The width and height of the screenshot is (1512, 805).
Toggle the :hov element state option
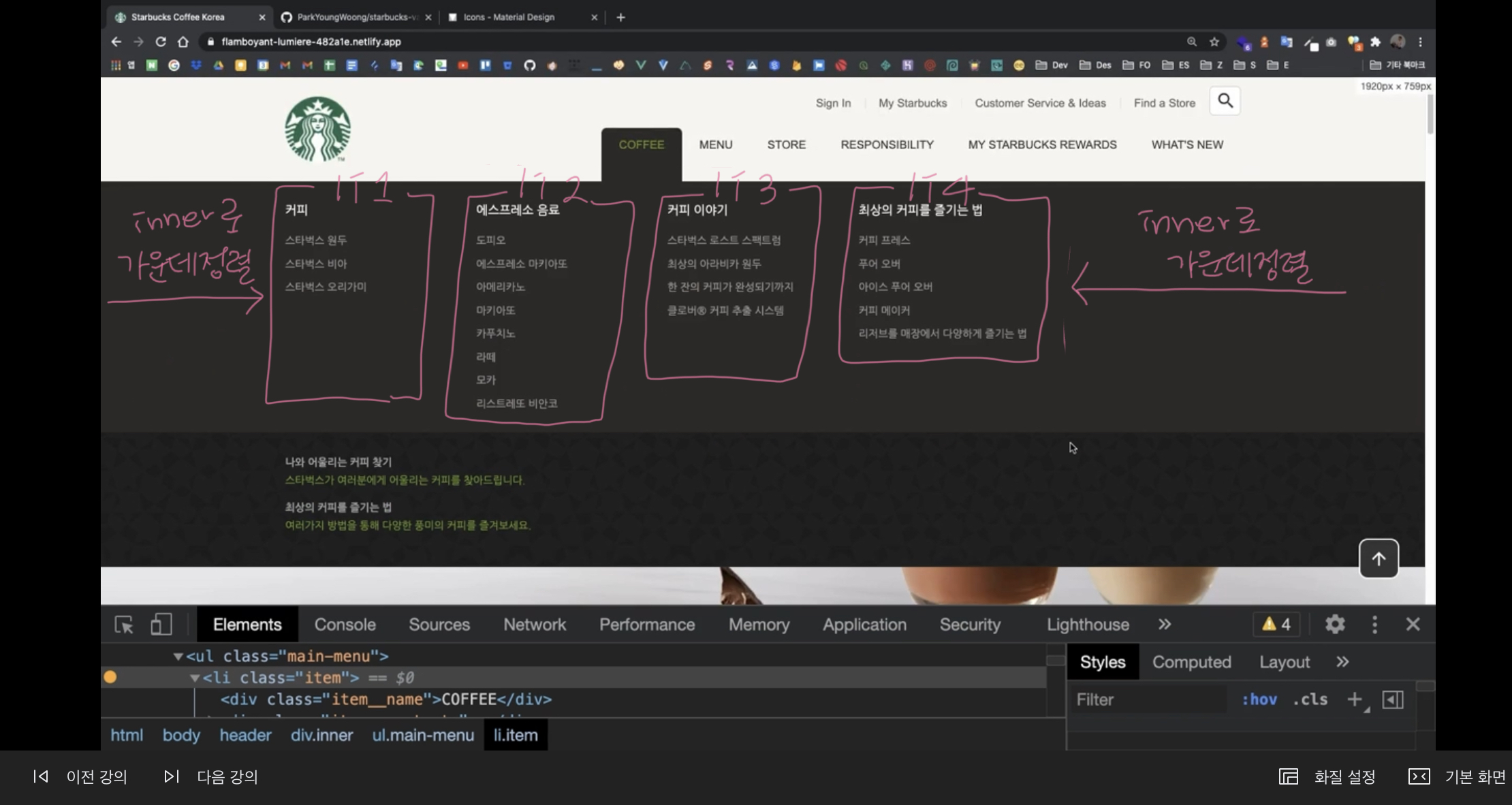(1259, 699)
